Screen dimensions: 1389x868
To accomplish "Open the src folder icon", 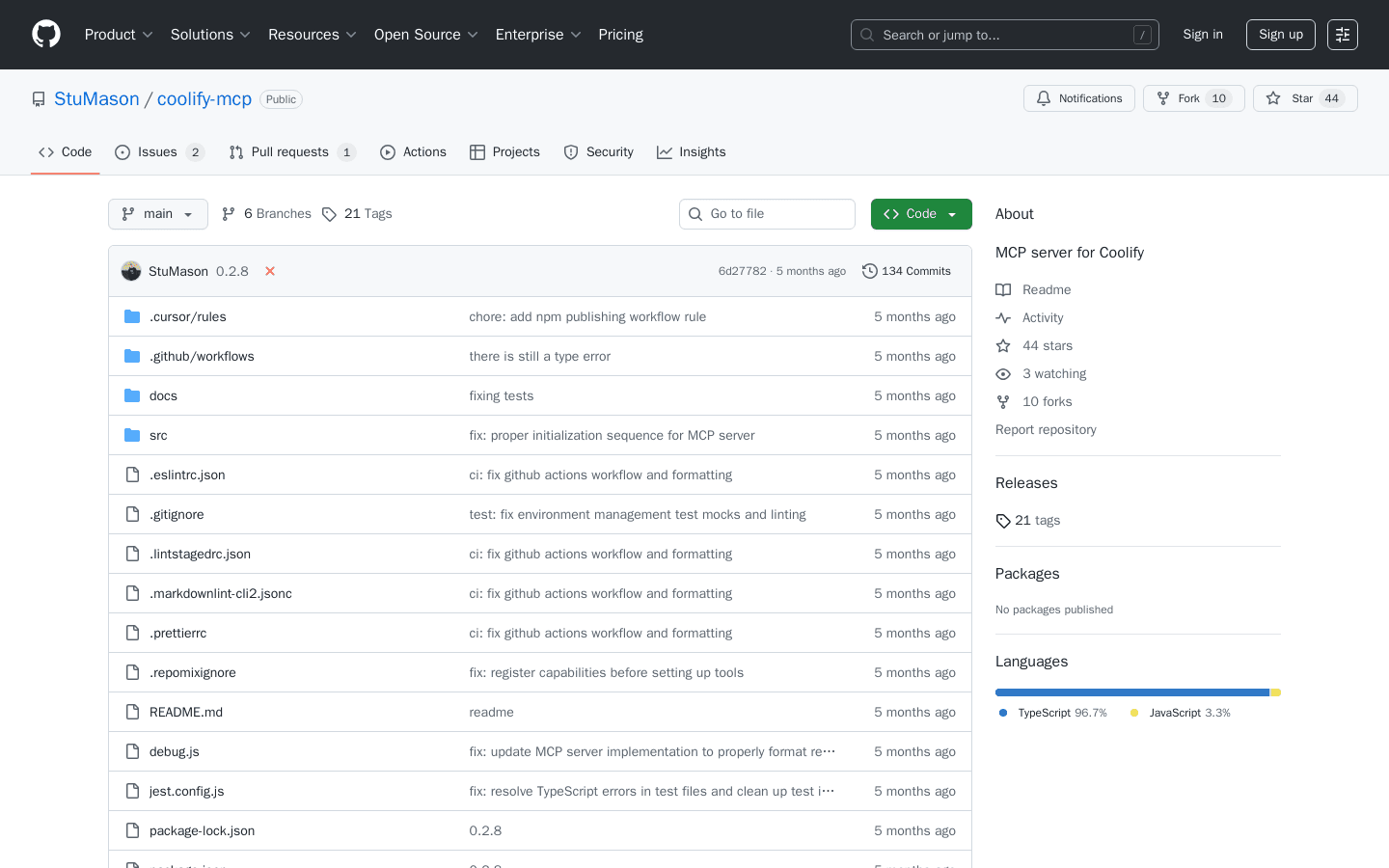I will point(132,435).
